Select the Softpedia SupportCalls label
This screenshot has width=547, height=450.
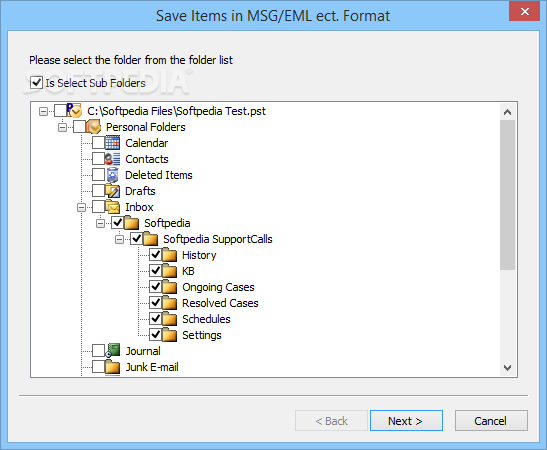click(x=218, y=239)
